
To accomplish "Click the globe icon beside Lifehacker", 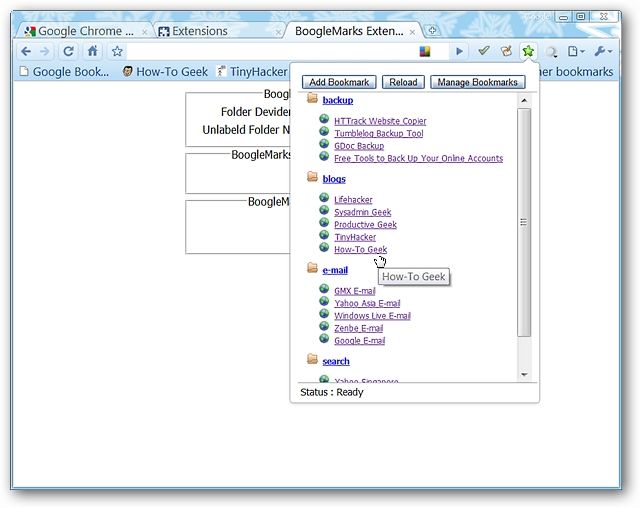I will (324, 198).
